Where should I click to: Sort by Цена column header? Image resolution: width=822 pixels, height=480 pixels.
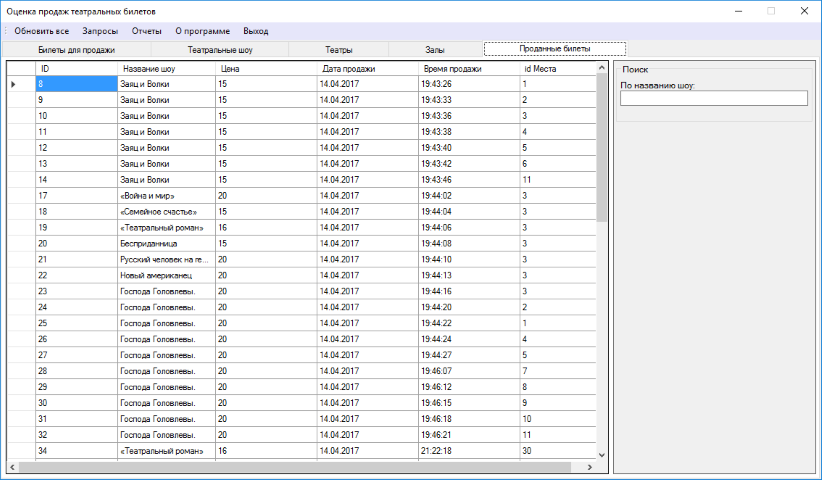pos(265,69)
